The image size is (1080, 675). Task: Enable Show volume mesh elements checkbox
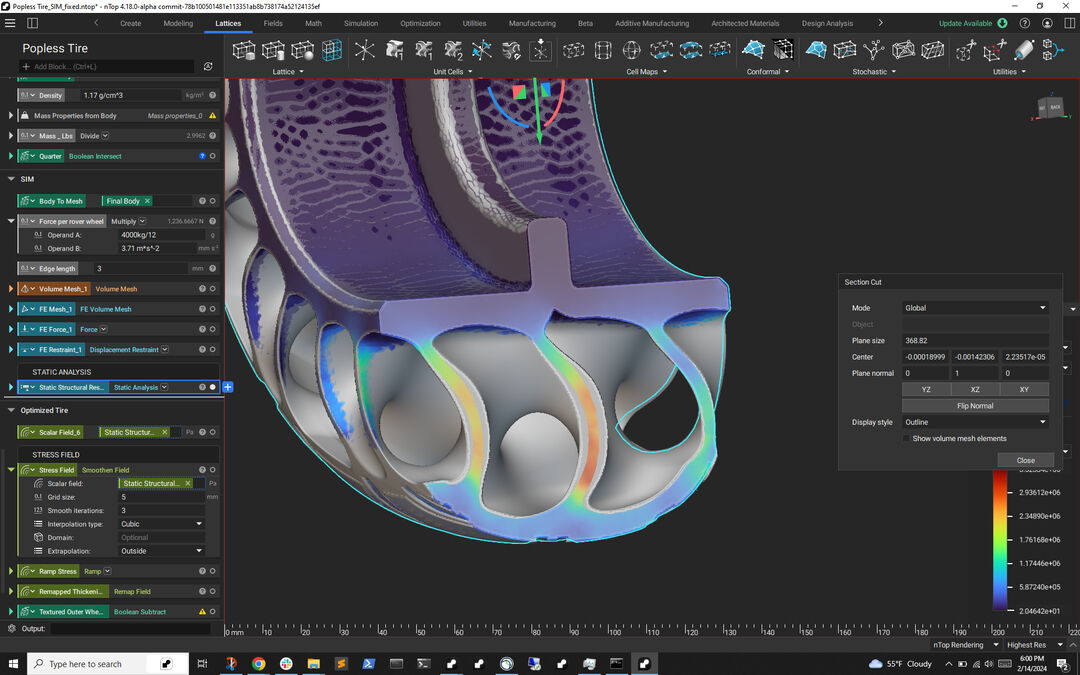click(907, 439)
